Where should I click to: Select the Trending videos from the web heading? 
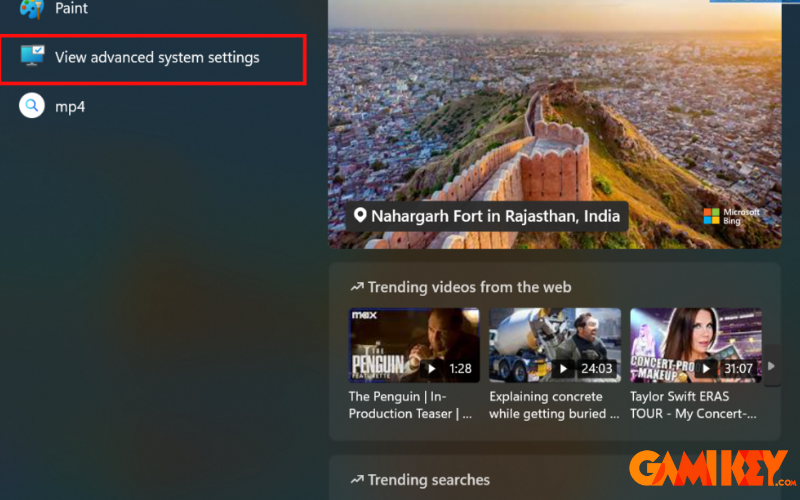[469, 287]
